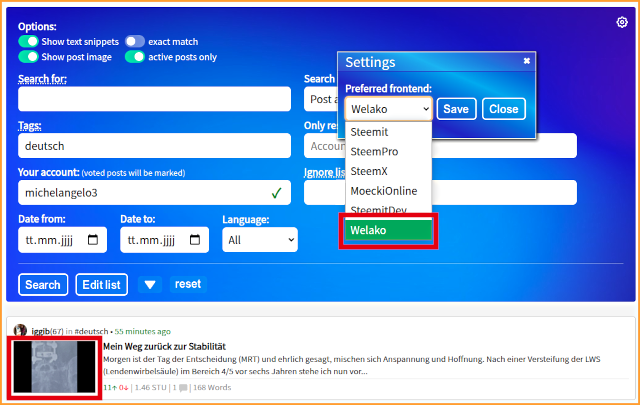The width and height of the screenshot is (640, 405).
Task: Toggle Show post image switch
Action: tap(28, 57)
